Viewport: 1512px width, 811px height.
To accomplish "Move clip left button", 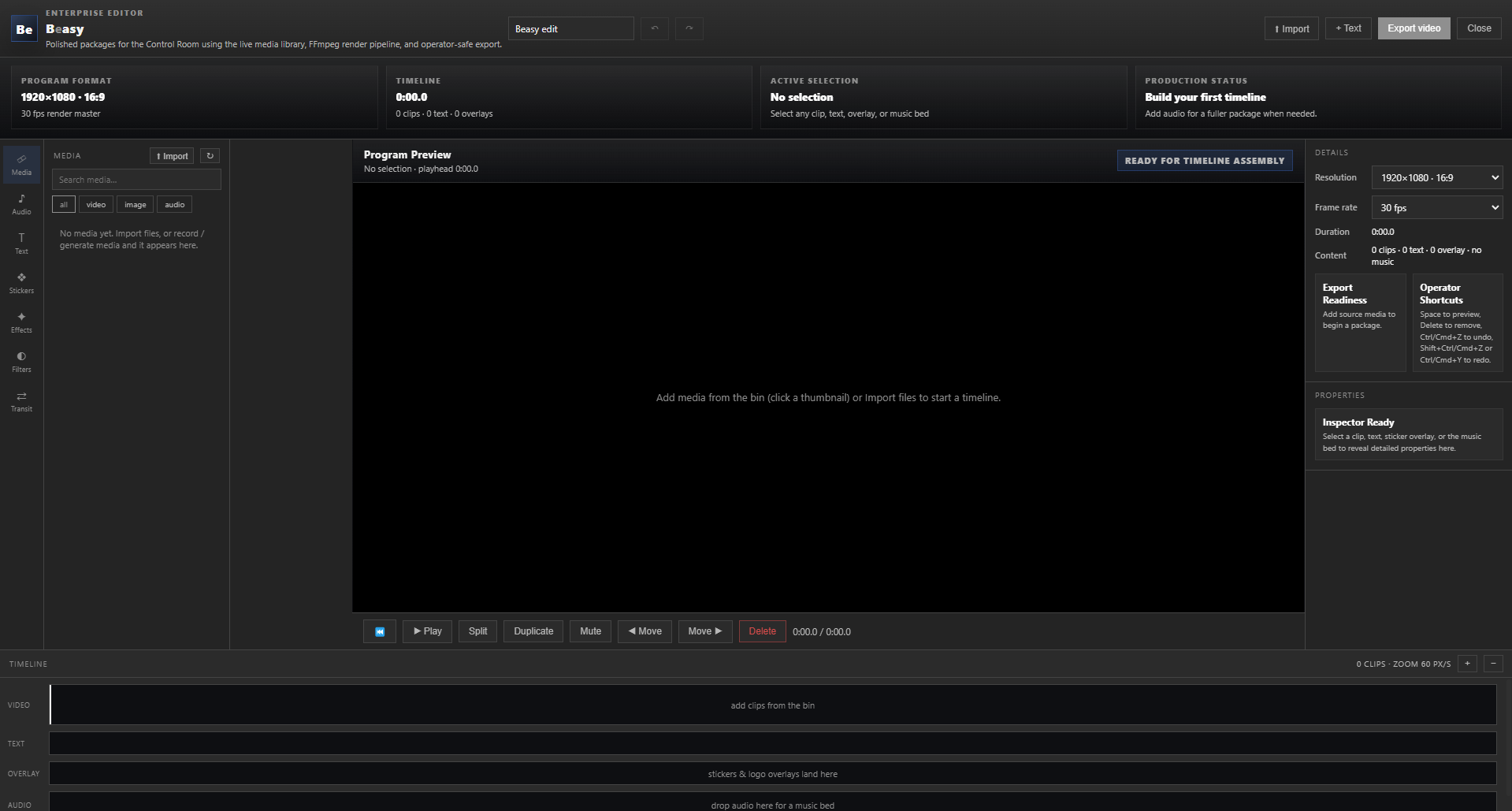I will coord(645,631).
